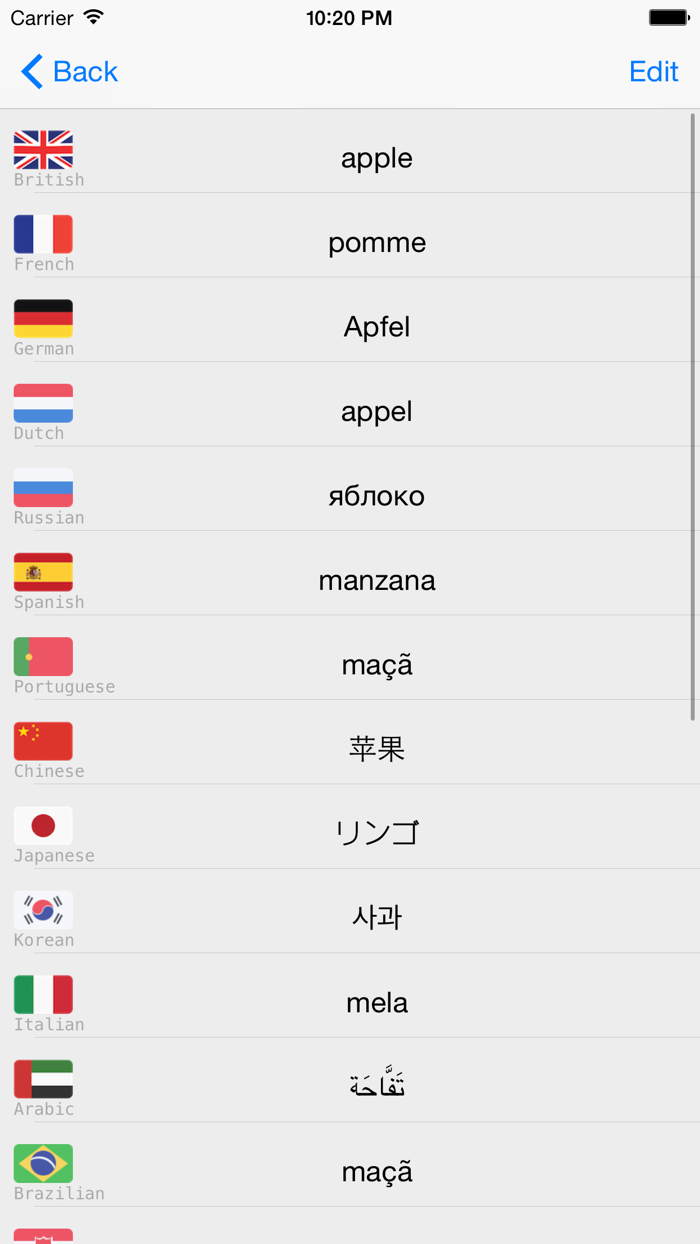
Task: Select the German flag icon
Action: tap(42, 320)
